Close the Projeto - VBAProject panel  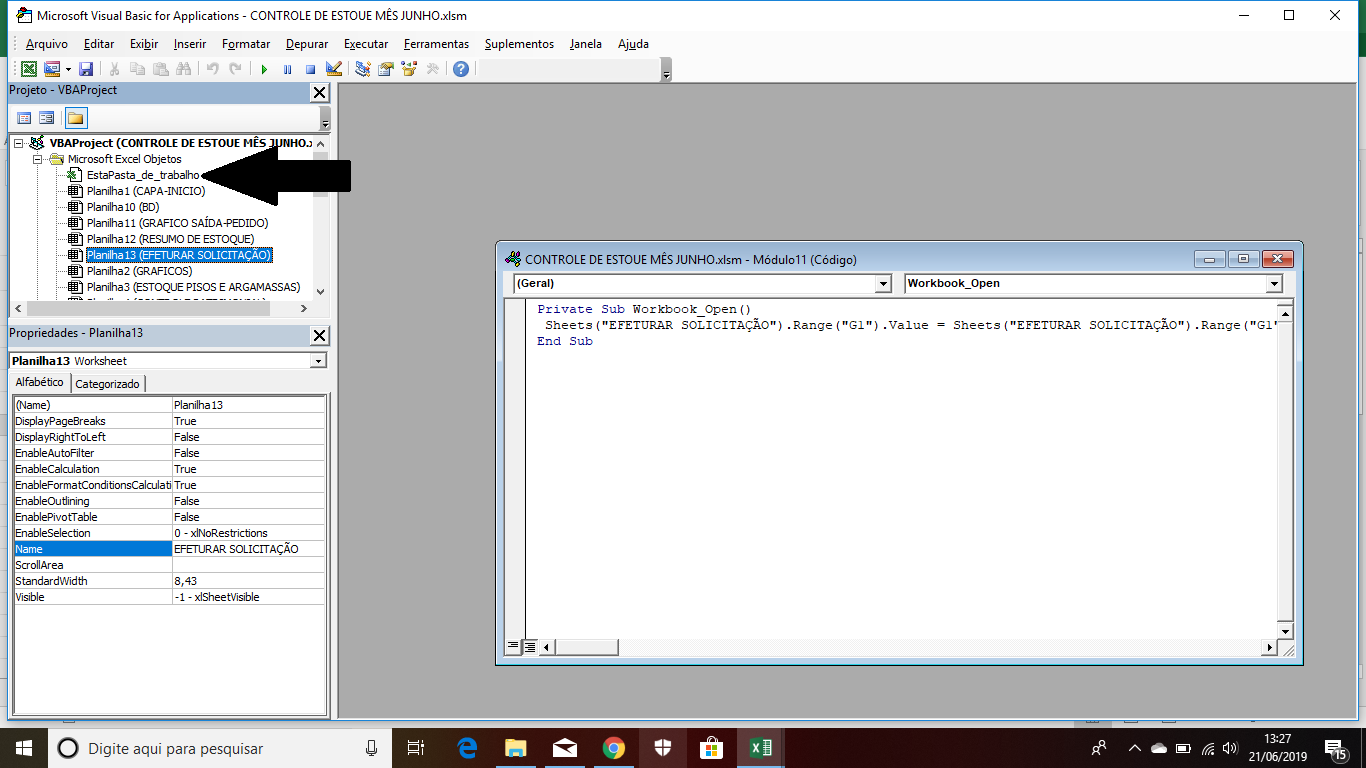[319, 92]
